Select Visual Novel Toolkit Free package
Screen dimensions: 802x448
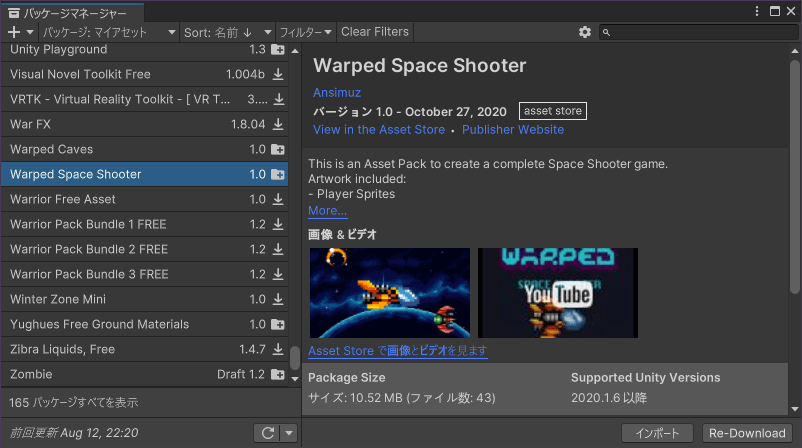(x=145, y=74)
